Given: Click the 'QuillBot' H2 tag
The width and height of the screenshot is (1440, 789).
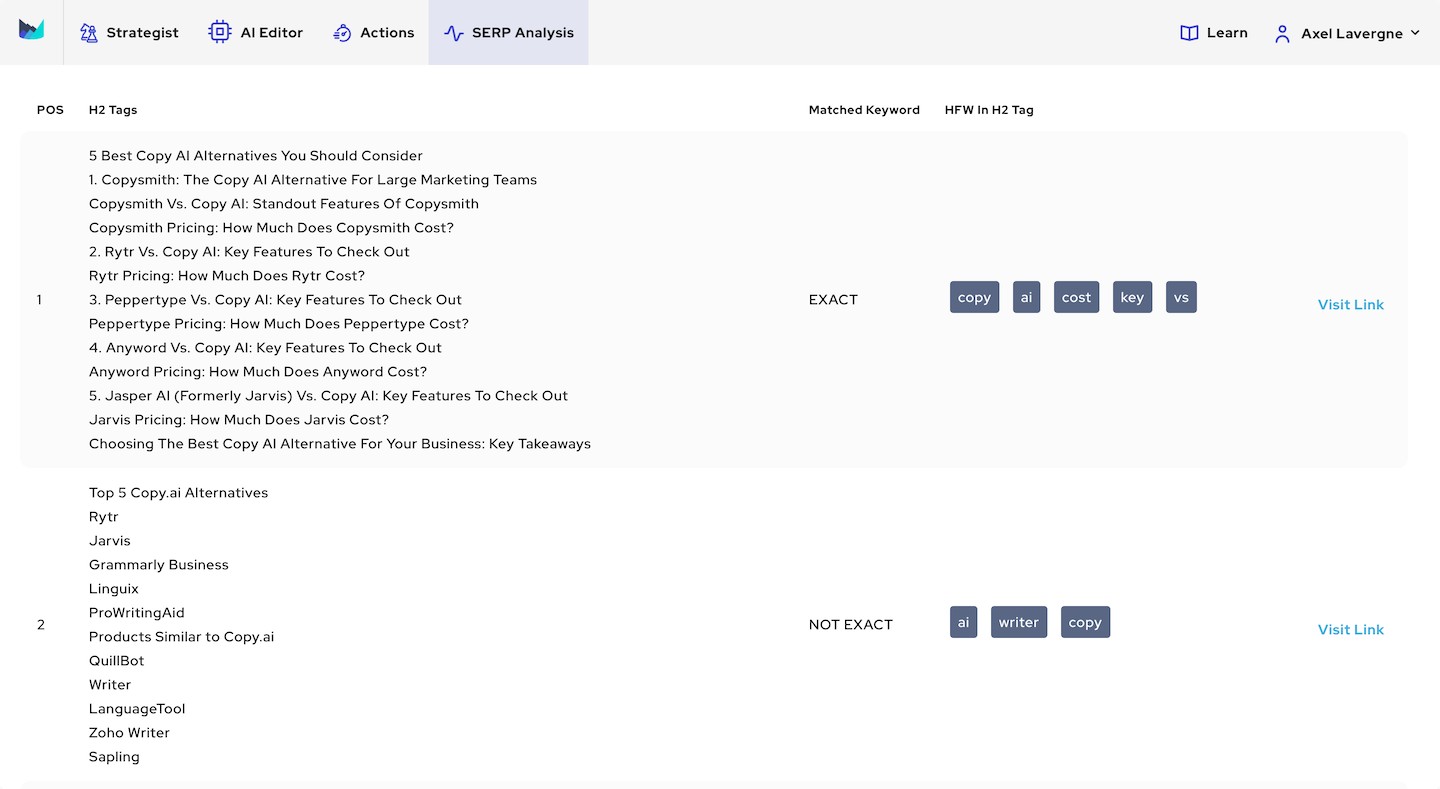Looking at the screenshot, I should (x=117, y=661).
